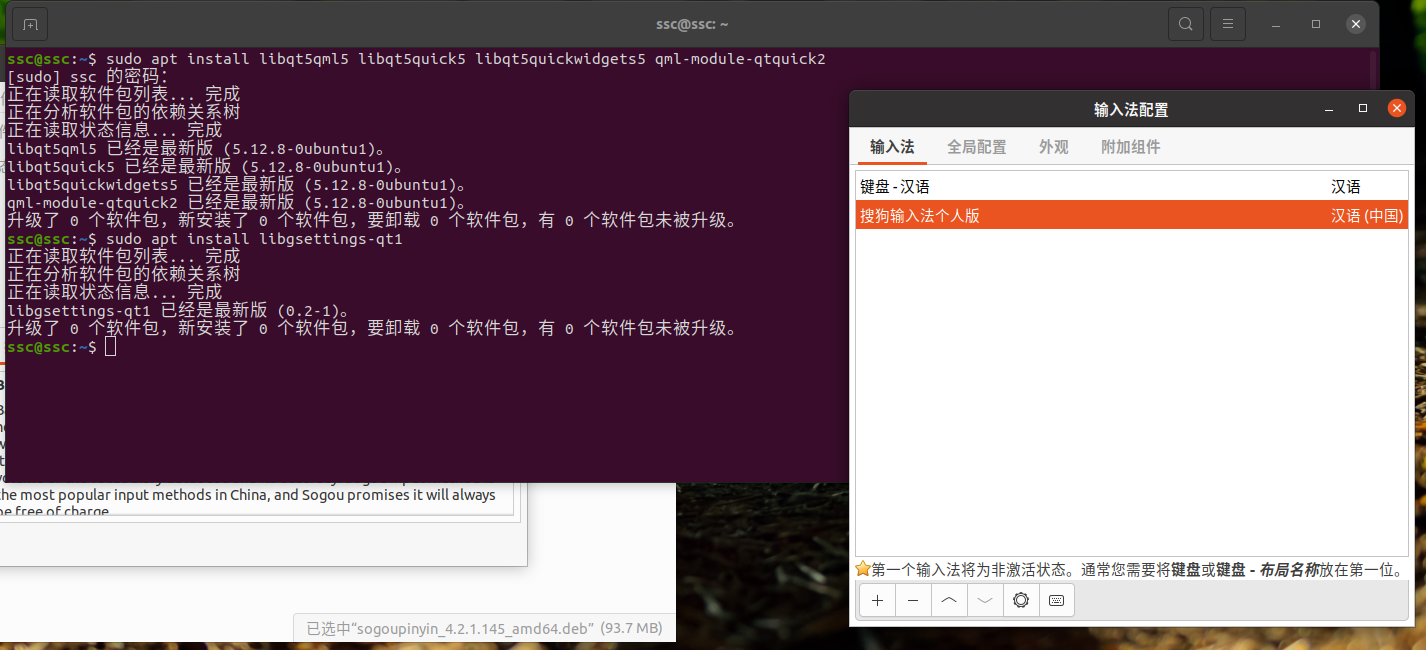Move the selected input method down
The height and width of the screenshot is (650, 1426).
[985, 600]
